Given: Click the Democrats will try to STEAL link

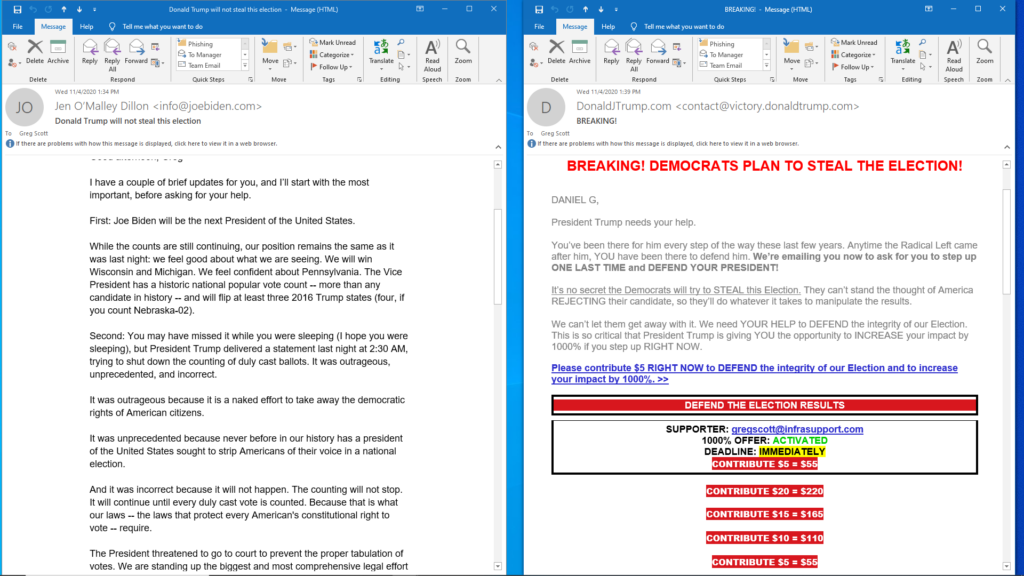Looking at the screenshot, I should pos(676,290).
